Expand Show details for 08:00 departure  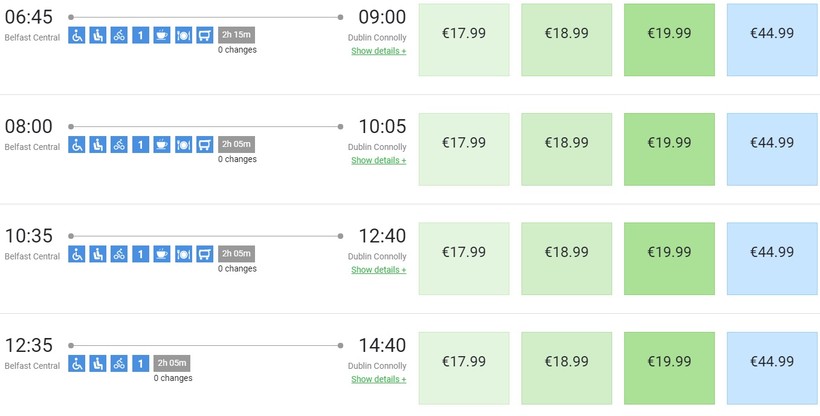(x=379, y=160)
